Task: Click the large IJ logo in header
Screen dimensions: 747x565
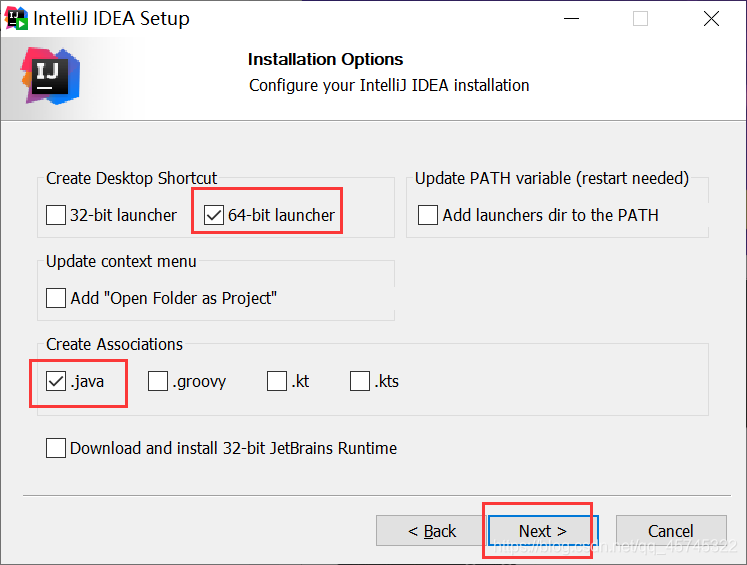Action: click(50, 76)
